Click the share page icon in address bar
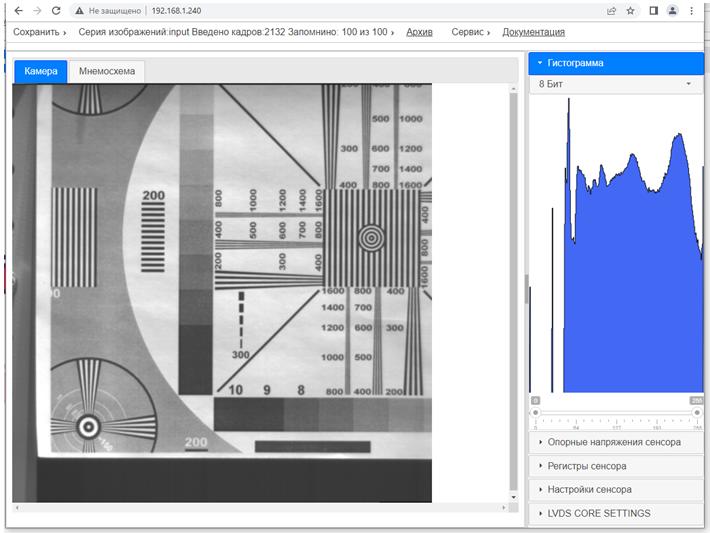This screenshot has height=533, width=710. pyautogui.click(x=611, y=11)
